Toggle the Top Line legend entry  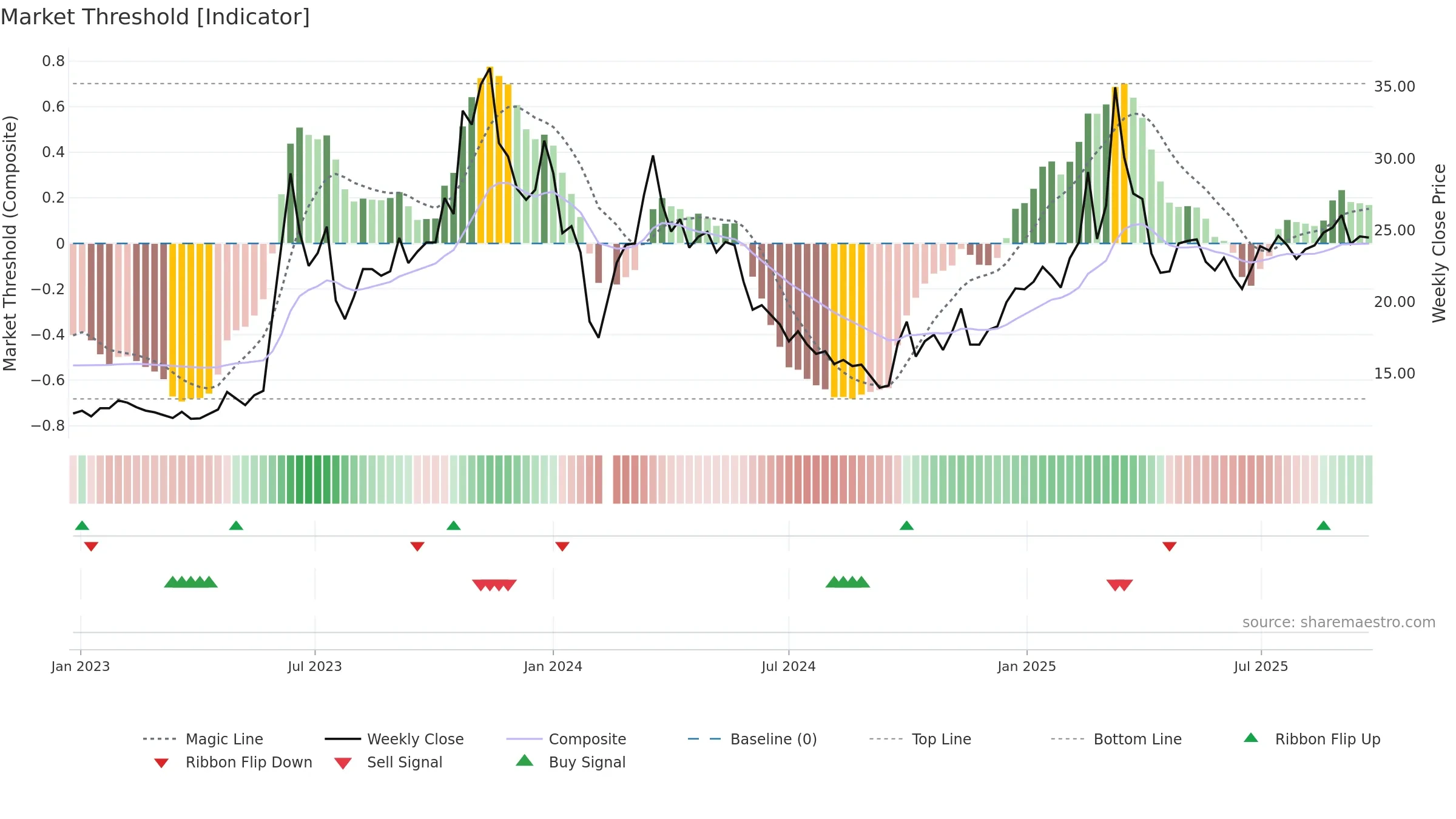(x=920, y=739)
